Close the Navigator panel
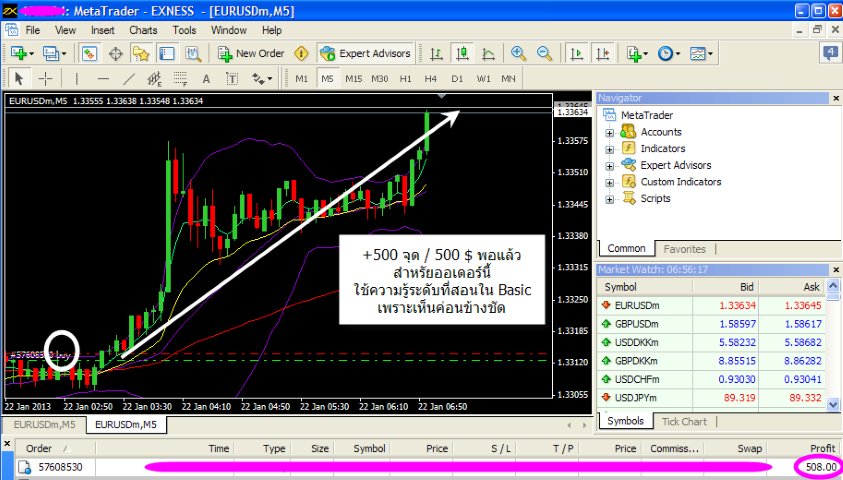 836,98
